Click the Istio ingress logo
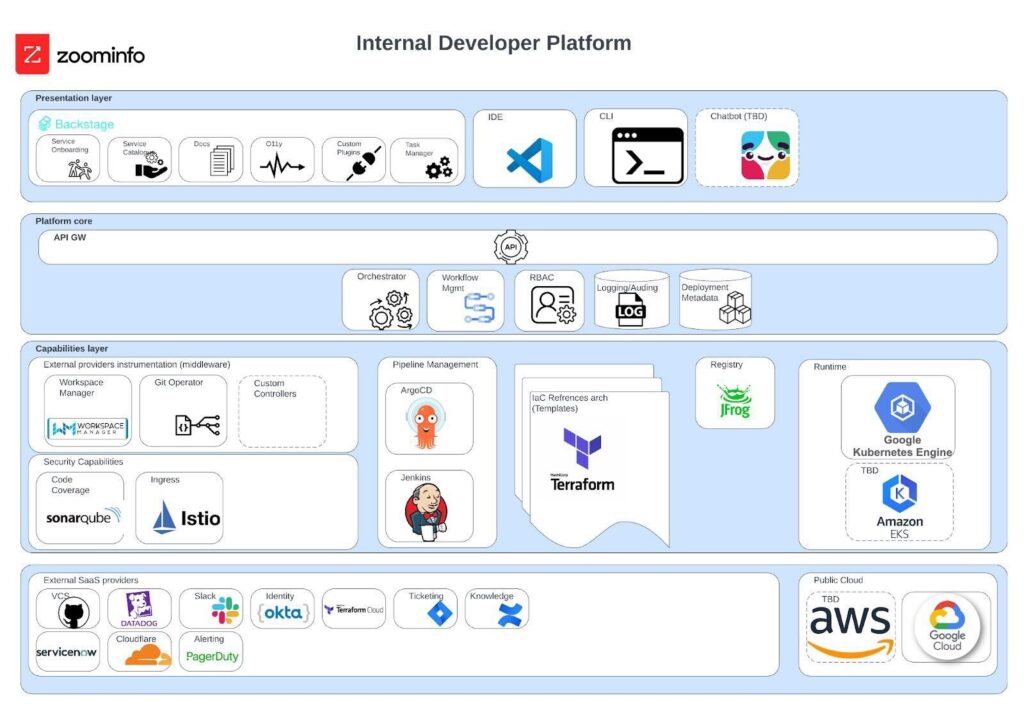This screenshot has width=1024, height=710. click(186, 517)
